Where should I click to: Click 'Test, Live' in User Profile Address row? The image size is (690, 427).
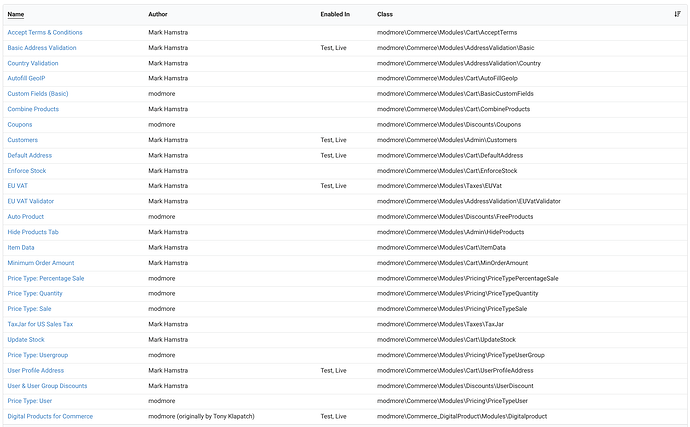[333, 370]
